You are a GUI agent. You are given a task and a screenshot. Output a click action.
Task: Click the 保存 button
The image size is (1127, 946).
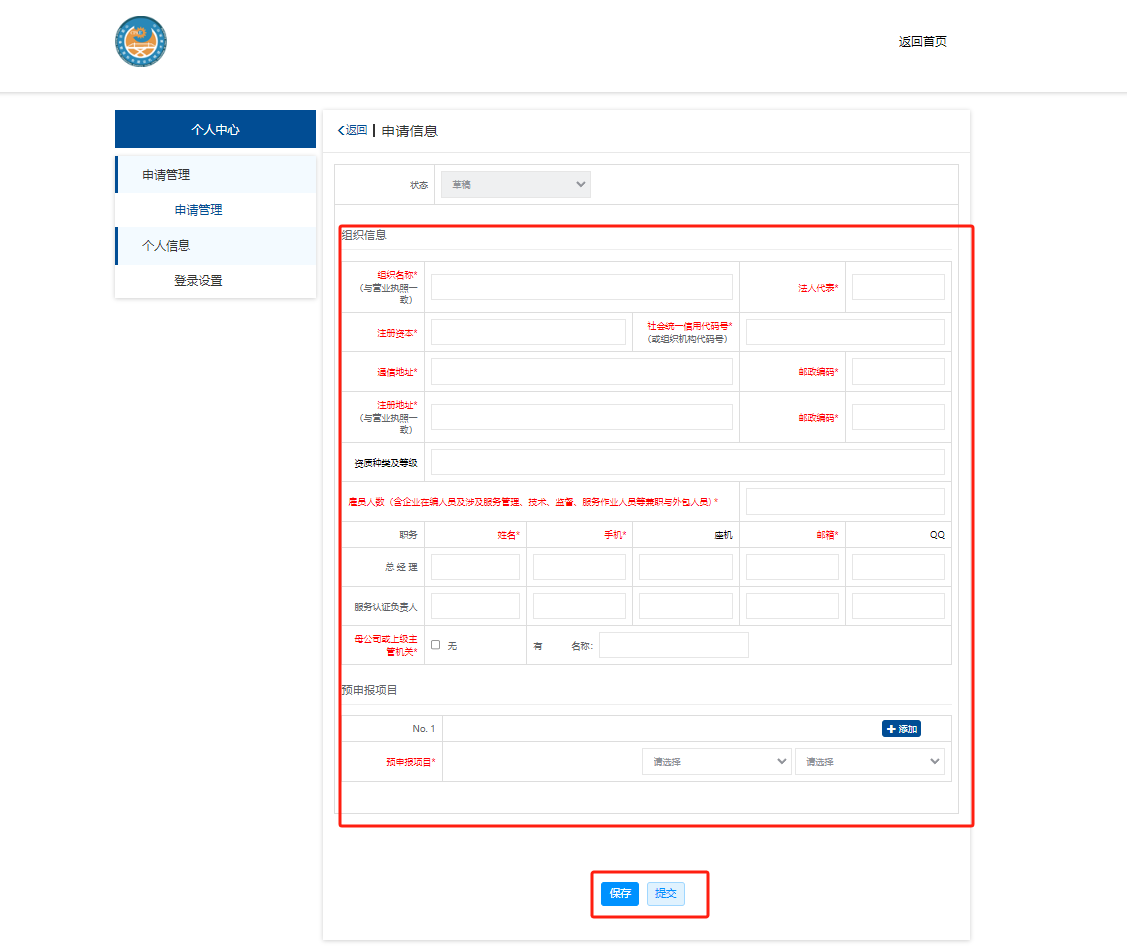click(620, 894)
